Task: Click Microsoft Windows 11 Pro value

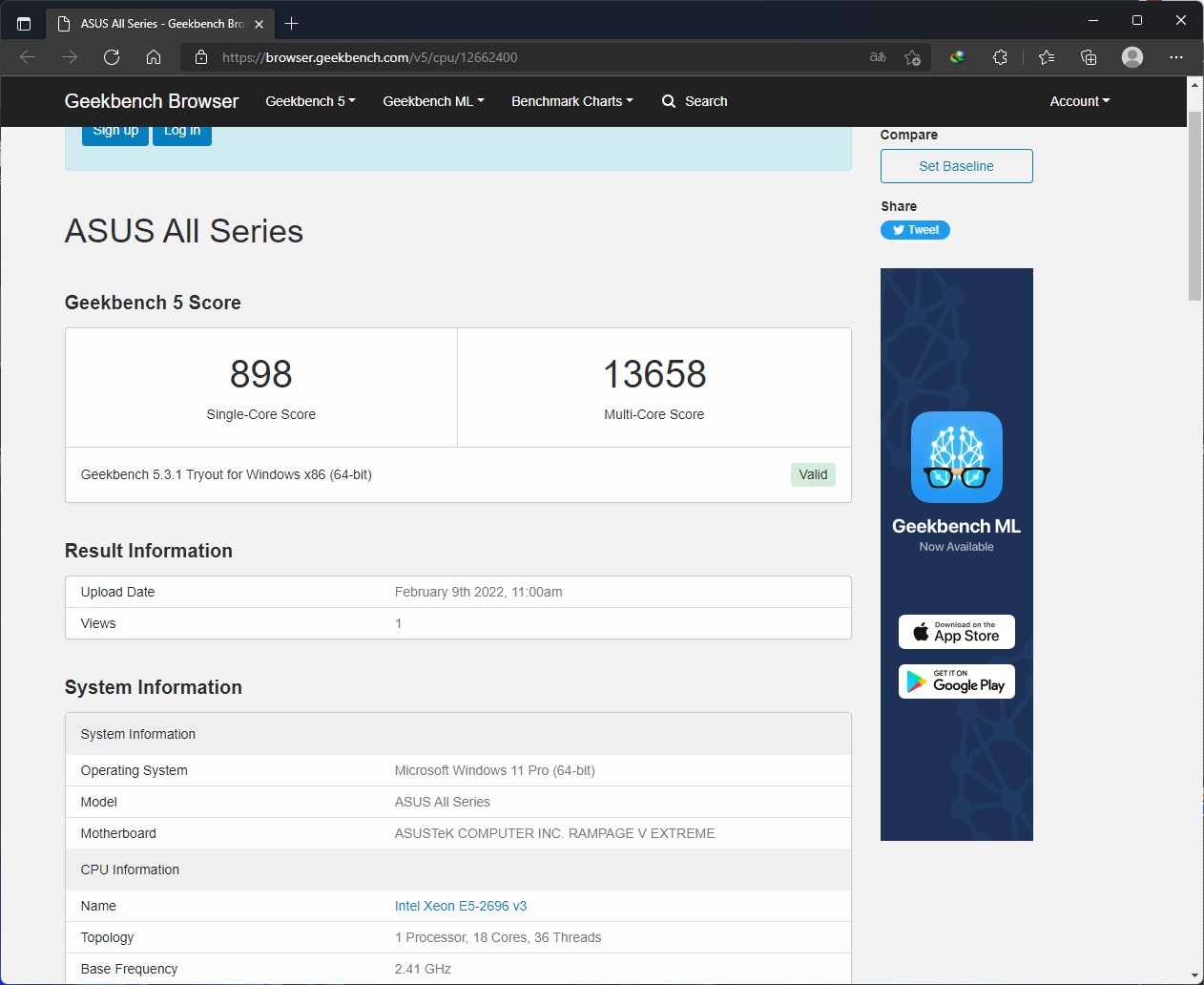Action: (495, 770)
